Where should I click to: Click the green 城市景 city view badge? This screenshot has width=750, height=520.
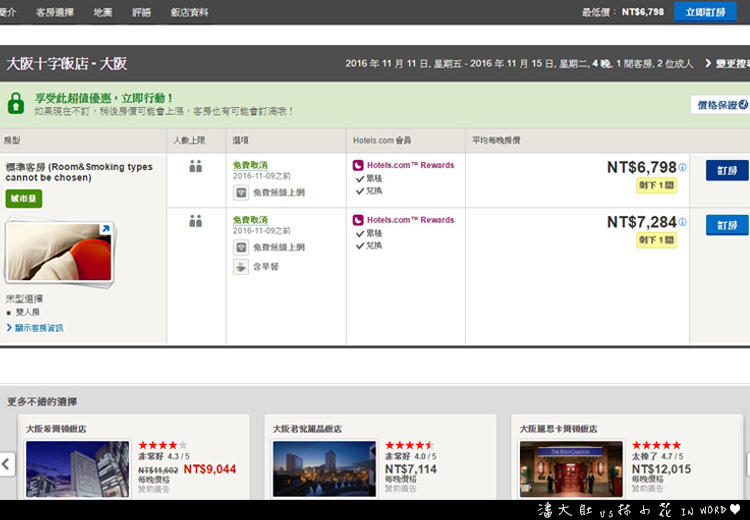point(24,199)
